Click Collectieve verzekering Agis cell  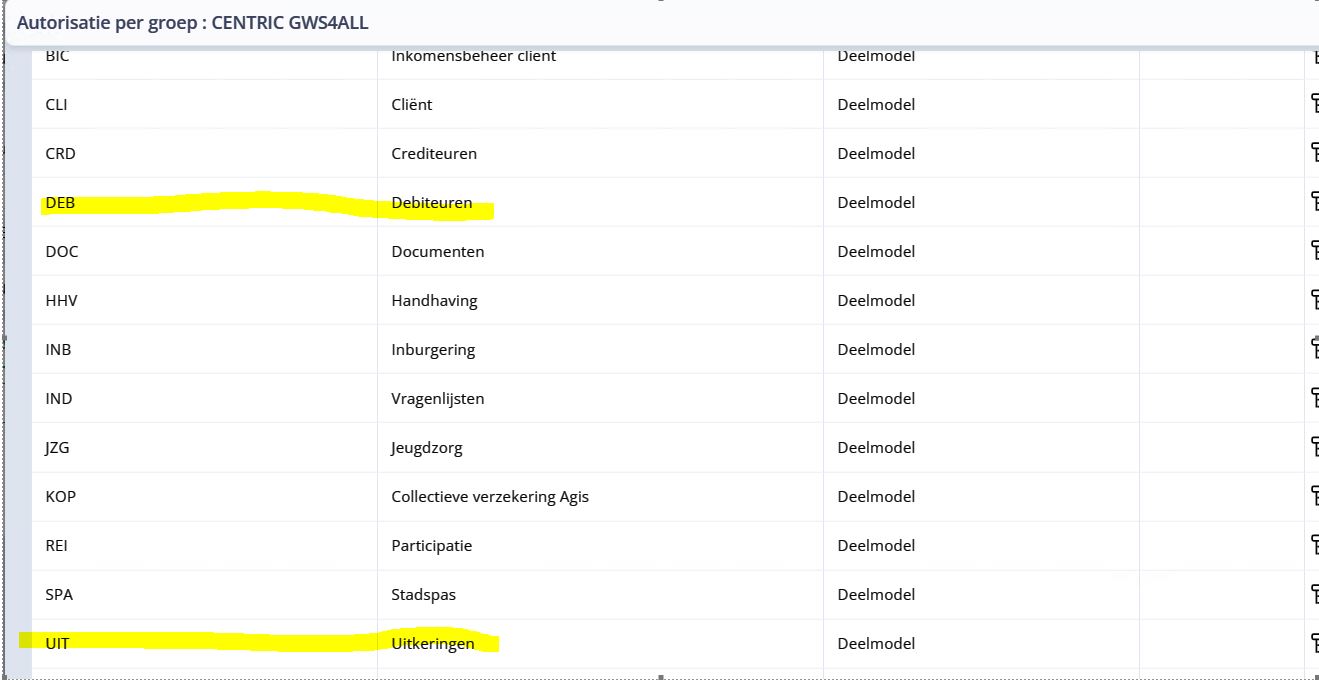600,496
